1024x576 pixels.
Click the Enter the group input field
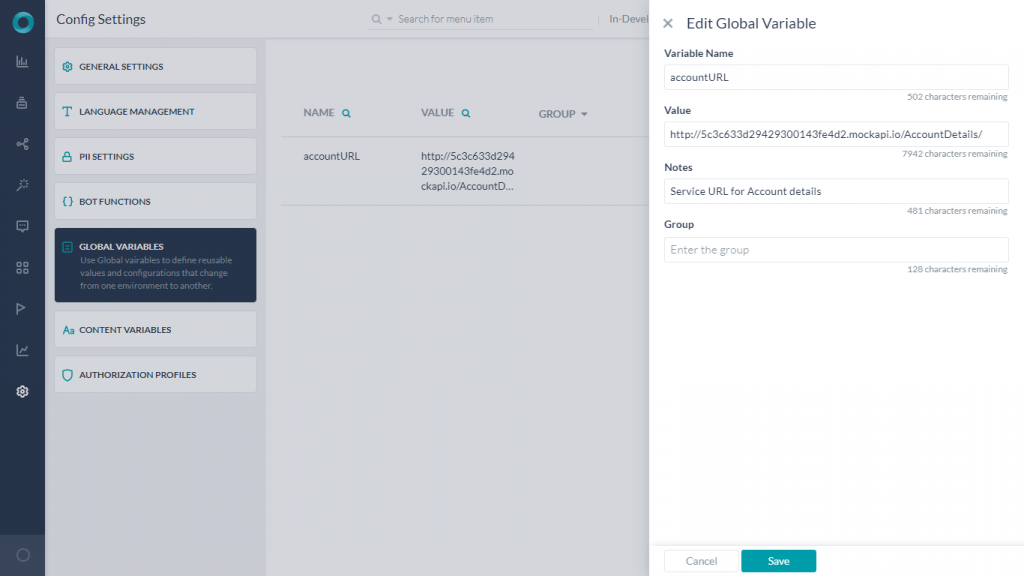(836, 249)
